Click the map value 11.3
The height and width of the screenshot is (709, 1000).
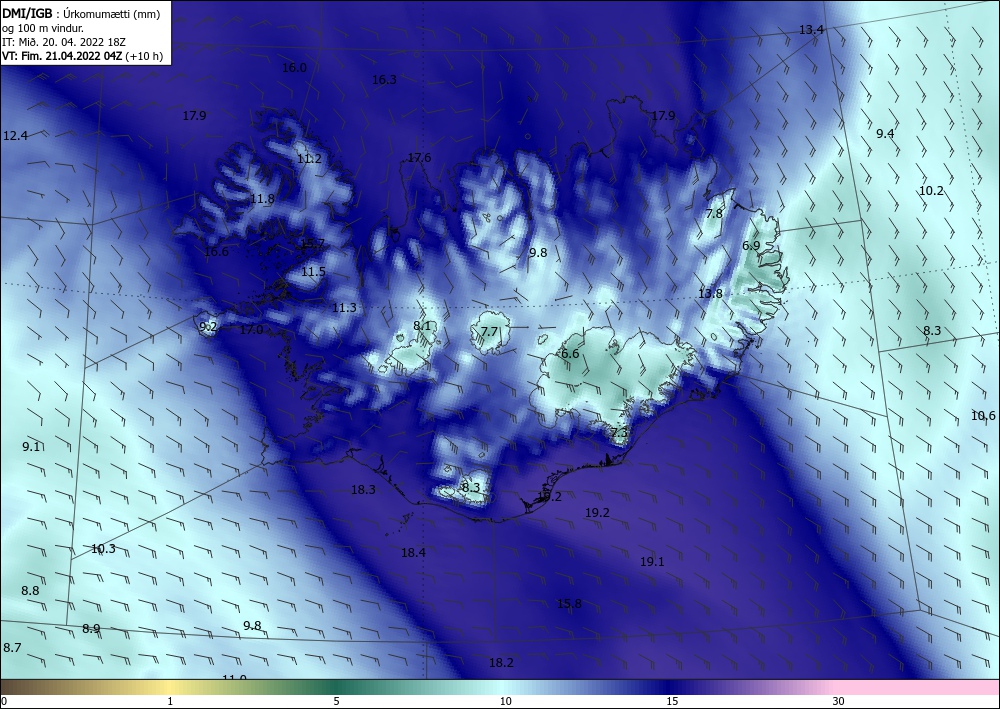(x=344, y=308)
